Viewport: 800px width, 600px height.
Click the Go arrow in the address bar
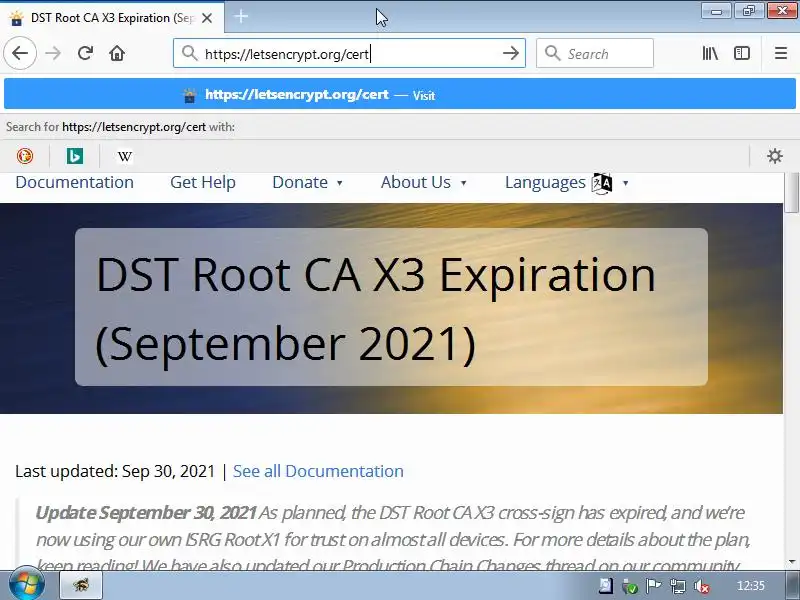pyautogui.click(x=510, y=53)
